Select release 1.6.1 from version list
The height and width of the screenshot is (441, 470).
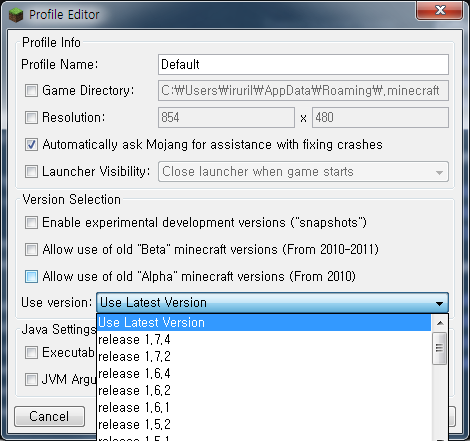[264, 408]
